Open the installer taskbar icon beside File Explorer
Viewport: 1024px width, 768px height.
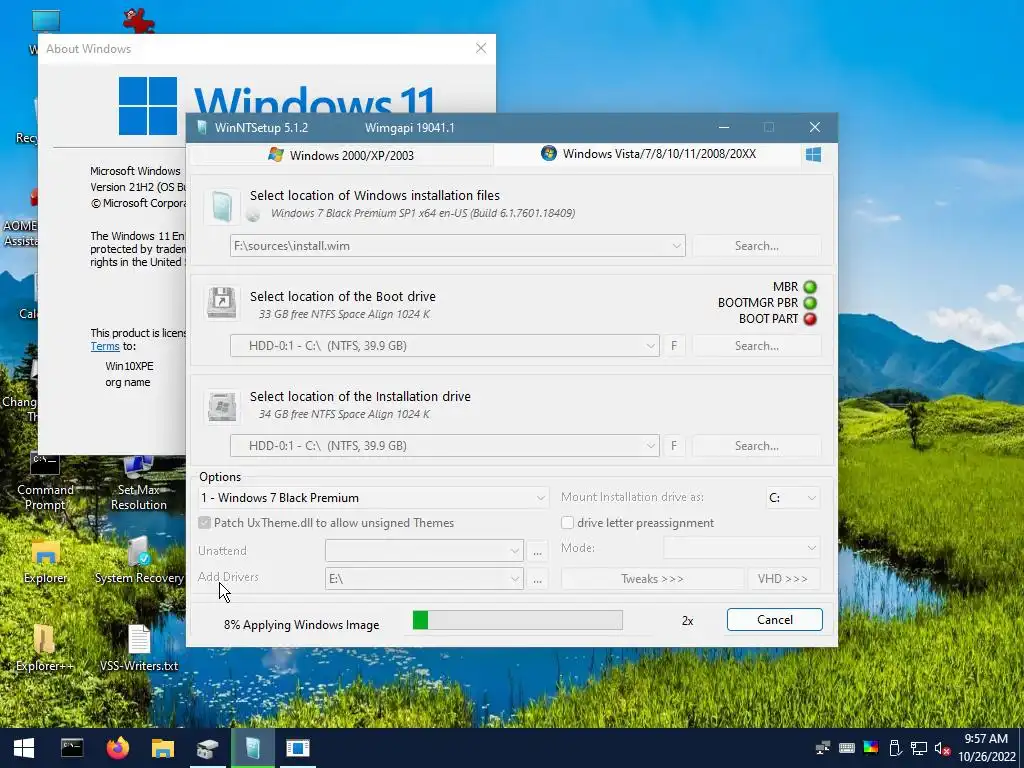point(208,748)
